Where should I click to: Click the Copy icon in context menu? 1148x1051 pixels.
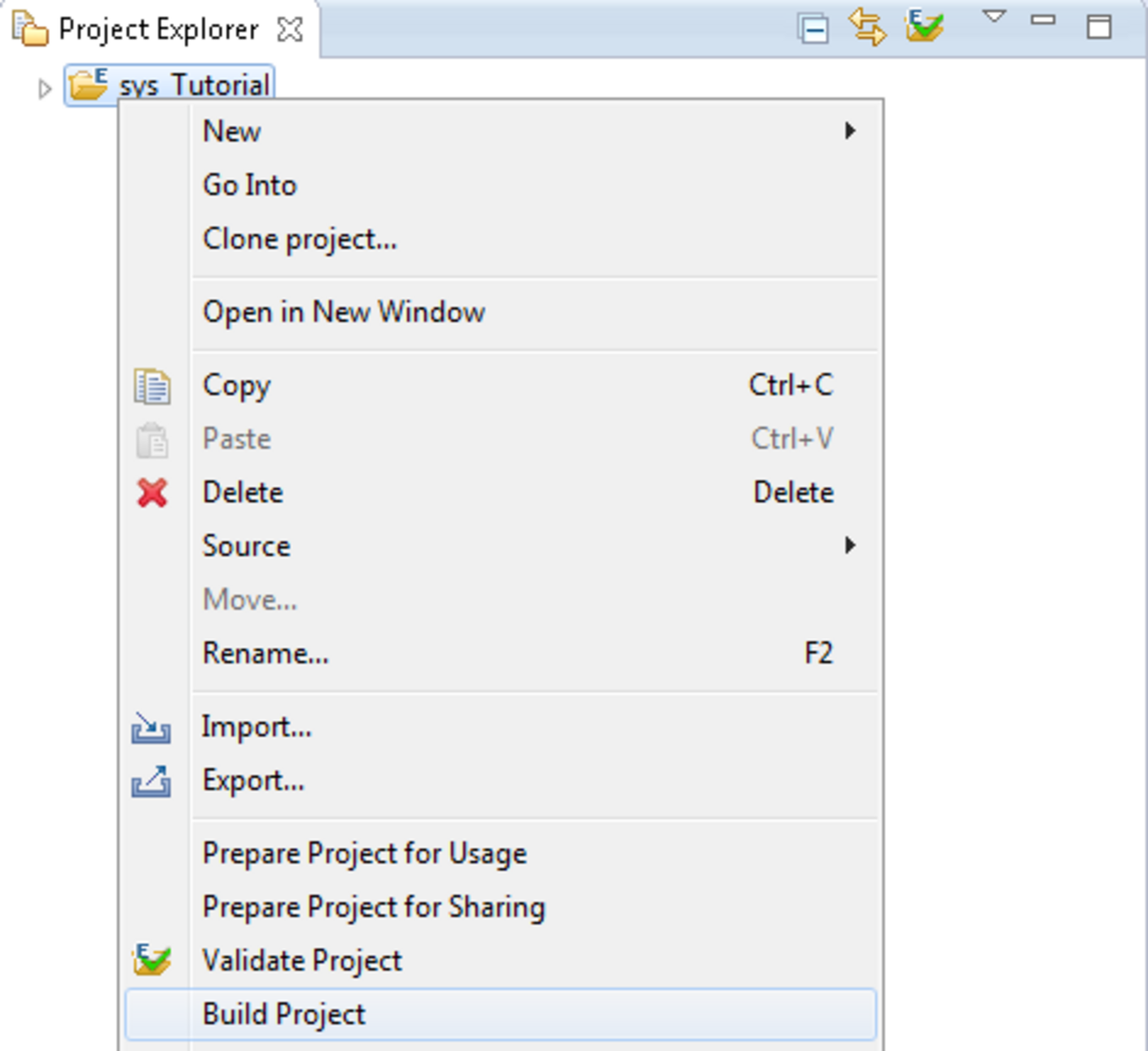point(152,386)
